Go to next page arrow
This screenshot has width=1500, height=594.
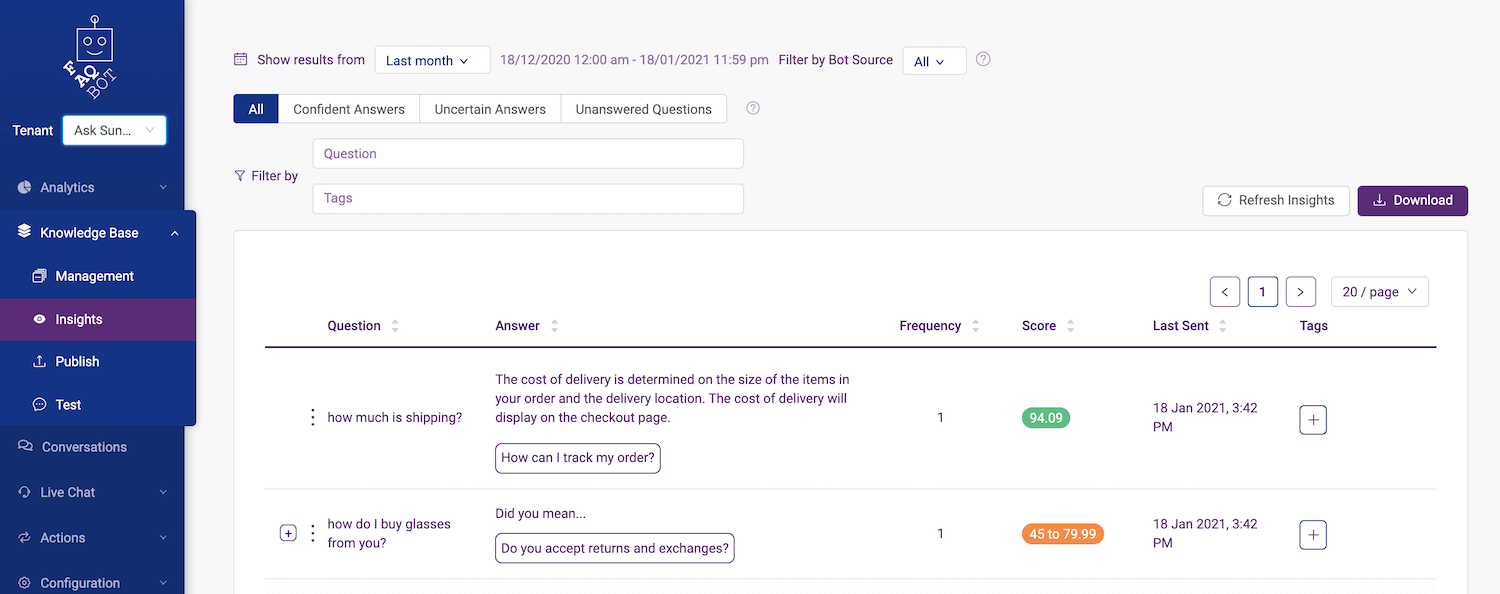1300,292
